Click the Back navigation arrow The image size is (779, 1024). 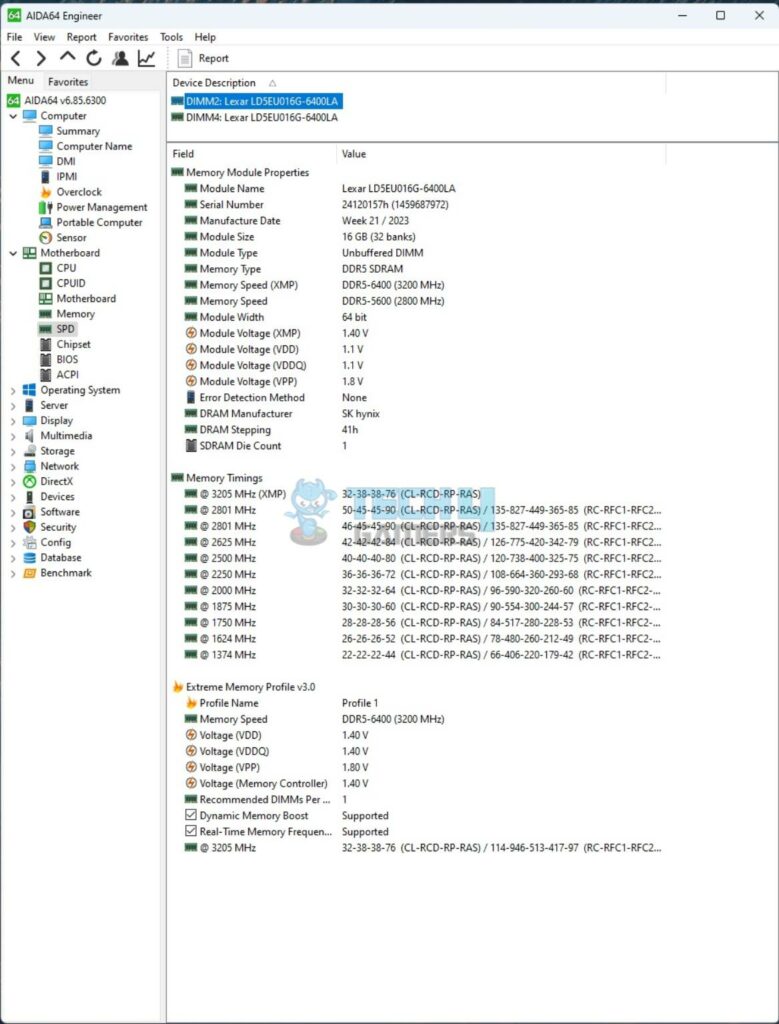click(x=16, y=59)
